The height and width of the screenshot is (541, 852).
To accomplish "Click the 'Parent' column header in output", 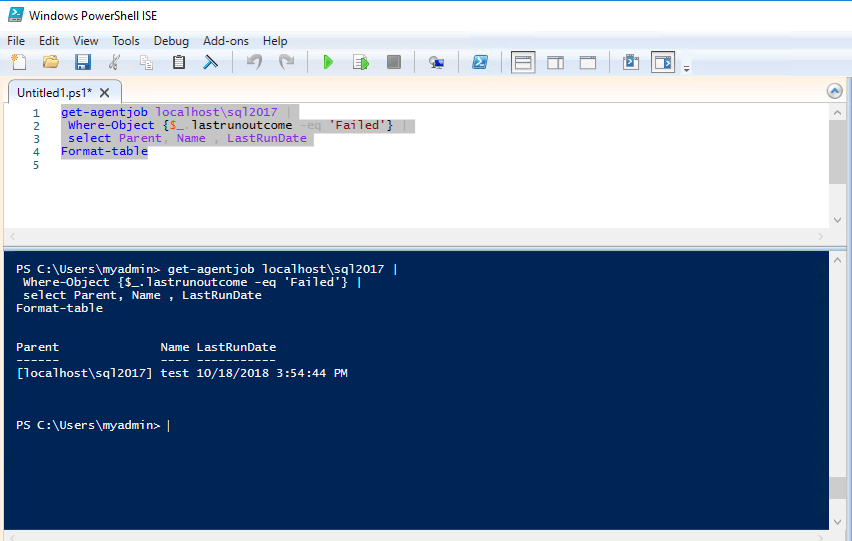I will coord(37,347).
